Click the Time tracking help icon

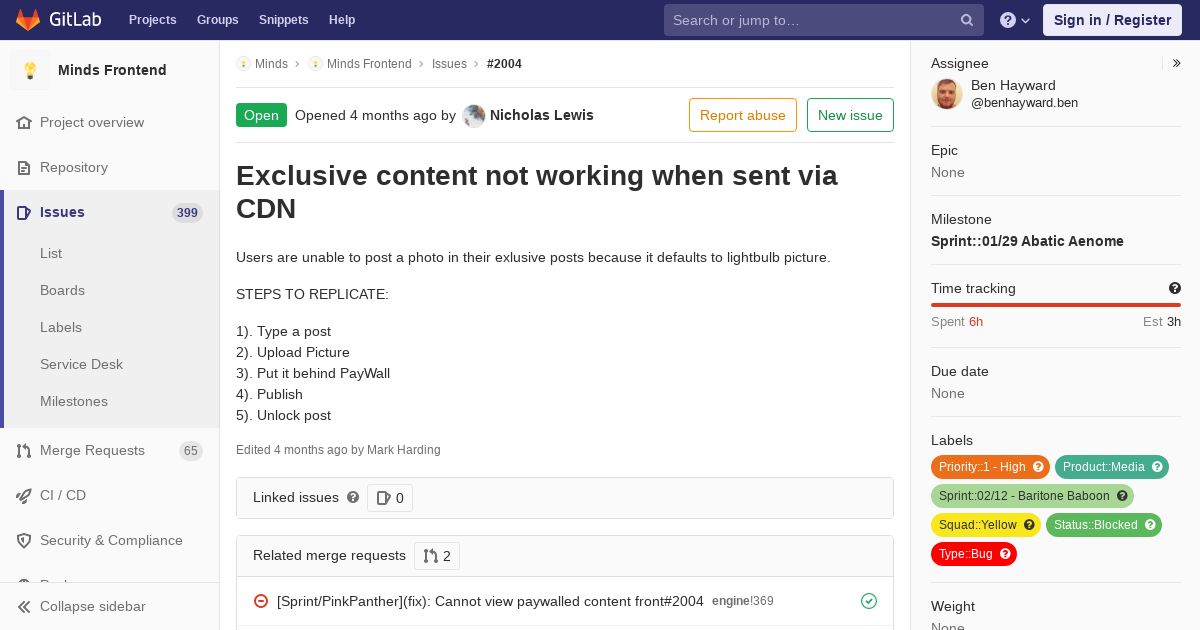(1175, 288)
